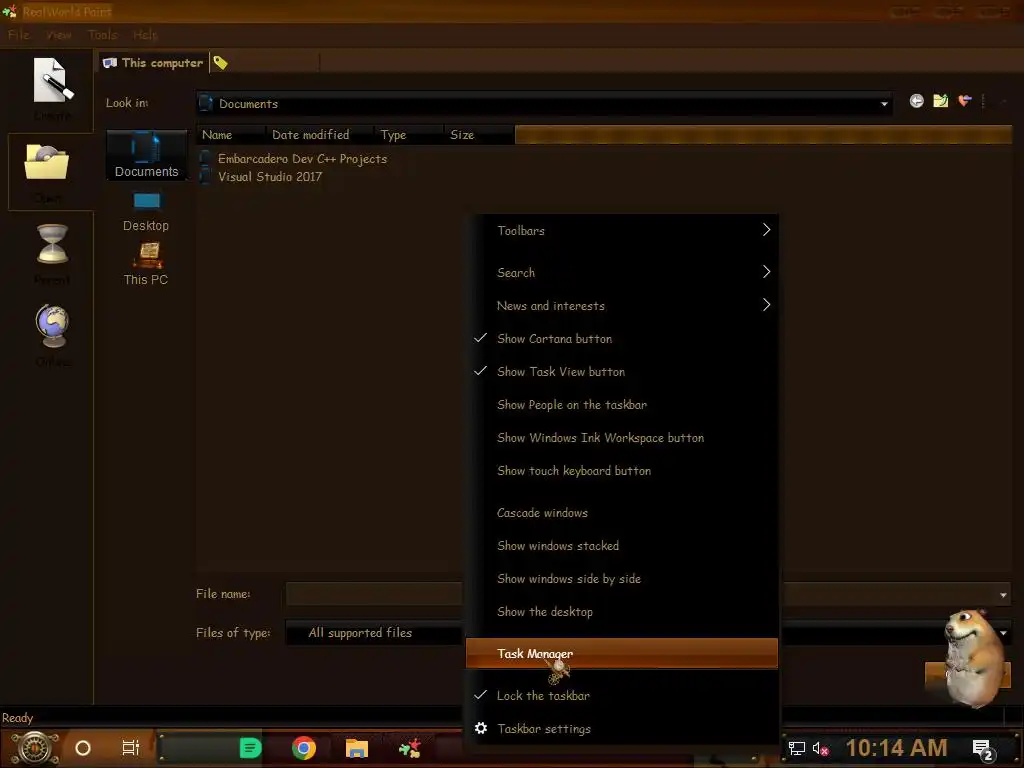Choose the Online globe icon in sidebar

(52, 327)
